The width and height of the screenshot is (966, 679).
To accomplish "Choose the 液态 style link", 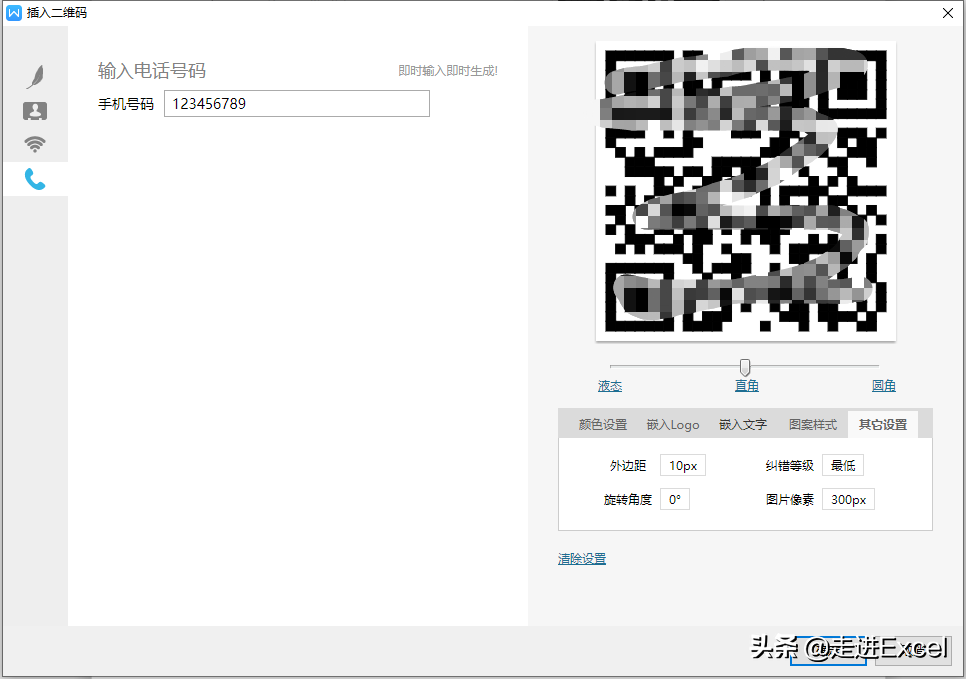I will (x=610, y=386).
